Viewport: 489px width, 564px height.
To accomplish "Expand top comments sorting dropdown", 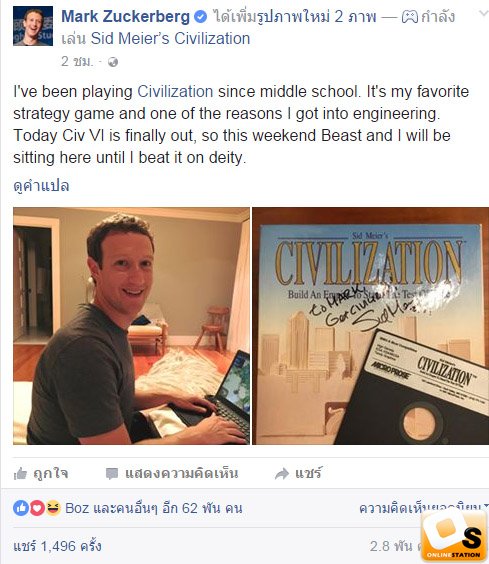I will tap(424, 508).
